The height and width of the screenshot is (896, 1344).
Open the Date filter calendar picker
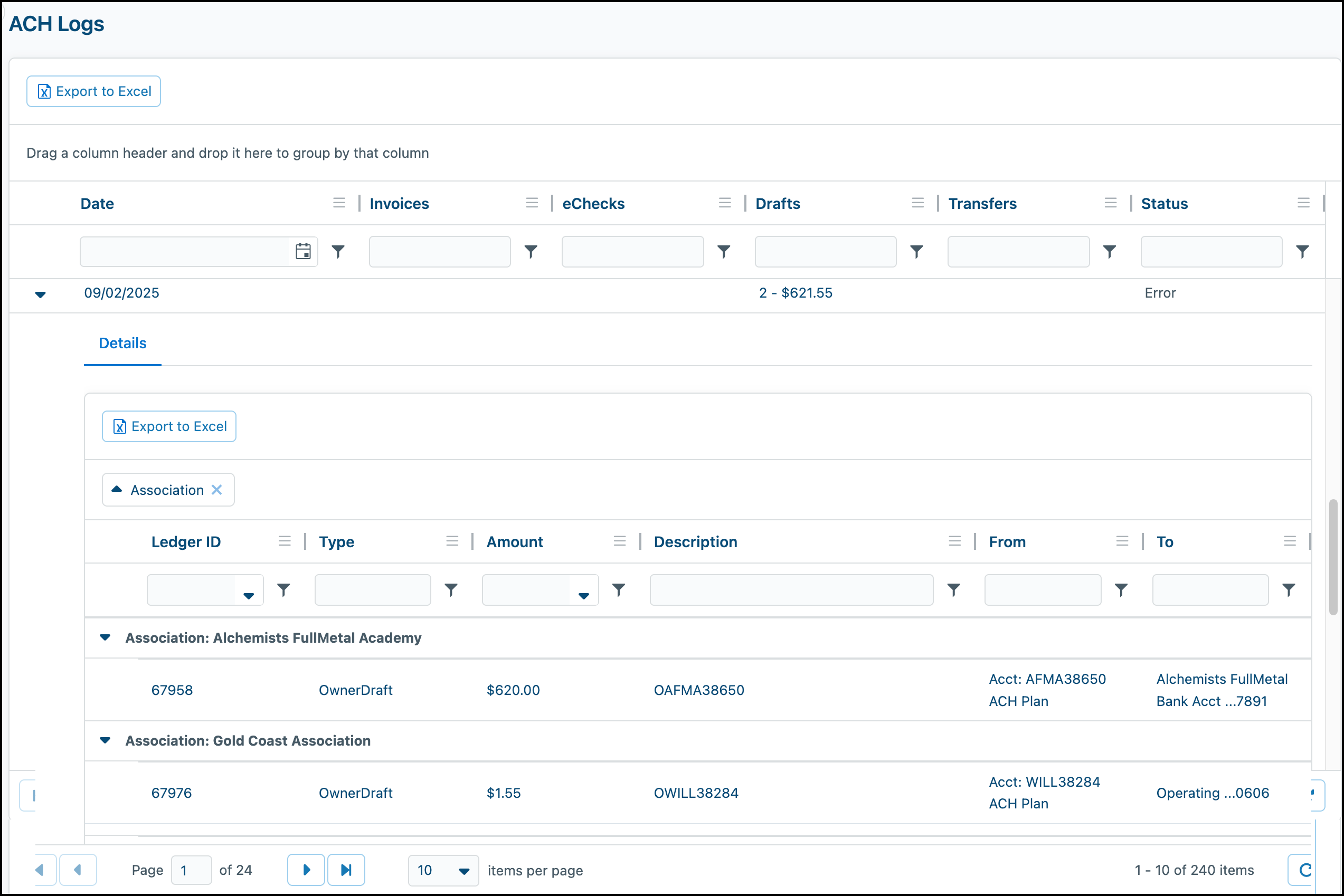(303, 251)
